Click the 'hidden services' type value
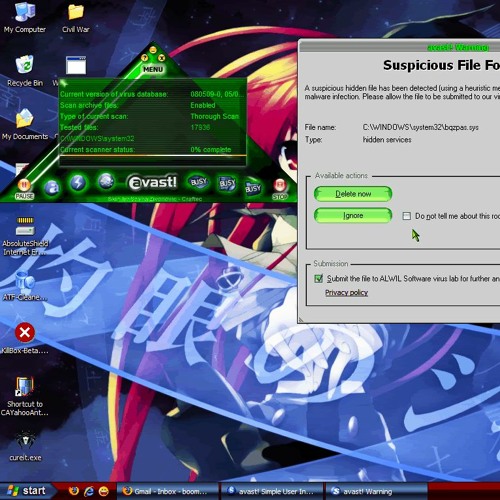Screen dimensions: 500x500 [387, 140]
